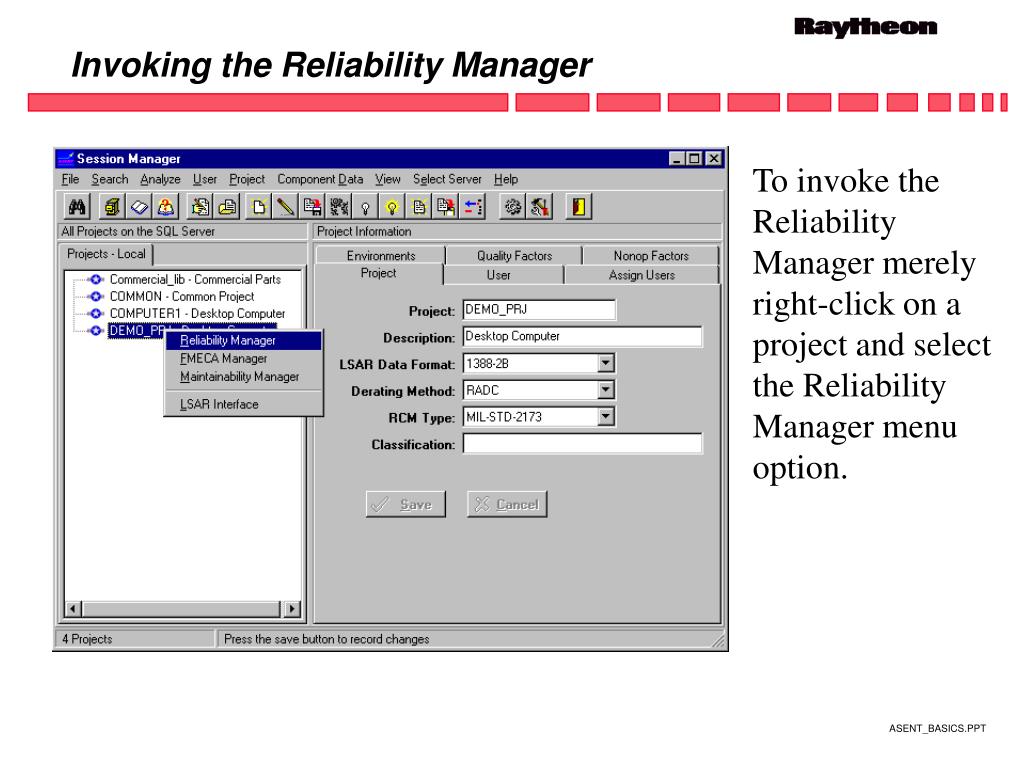Close the Session Manager window

click(x=714, y=159)
